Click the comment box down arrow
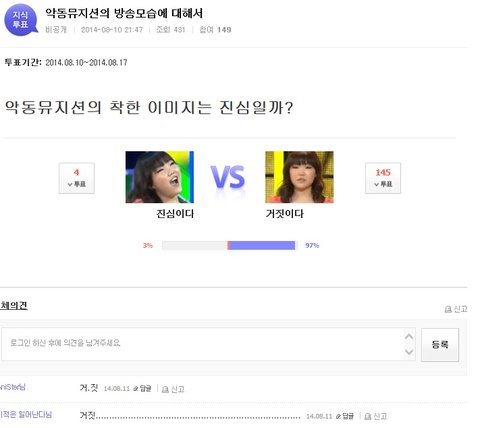Viewport: 480px width, 428px height. click(409, 352)
